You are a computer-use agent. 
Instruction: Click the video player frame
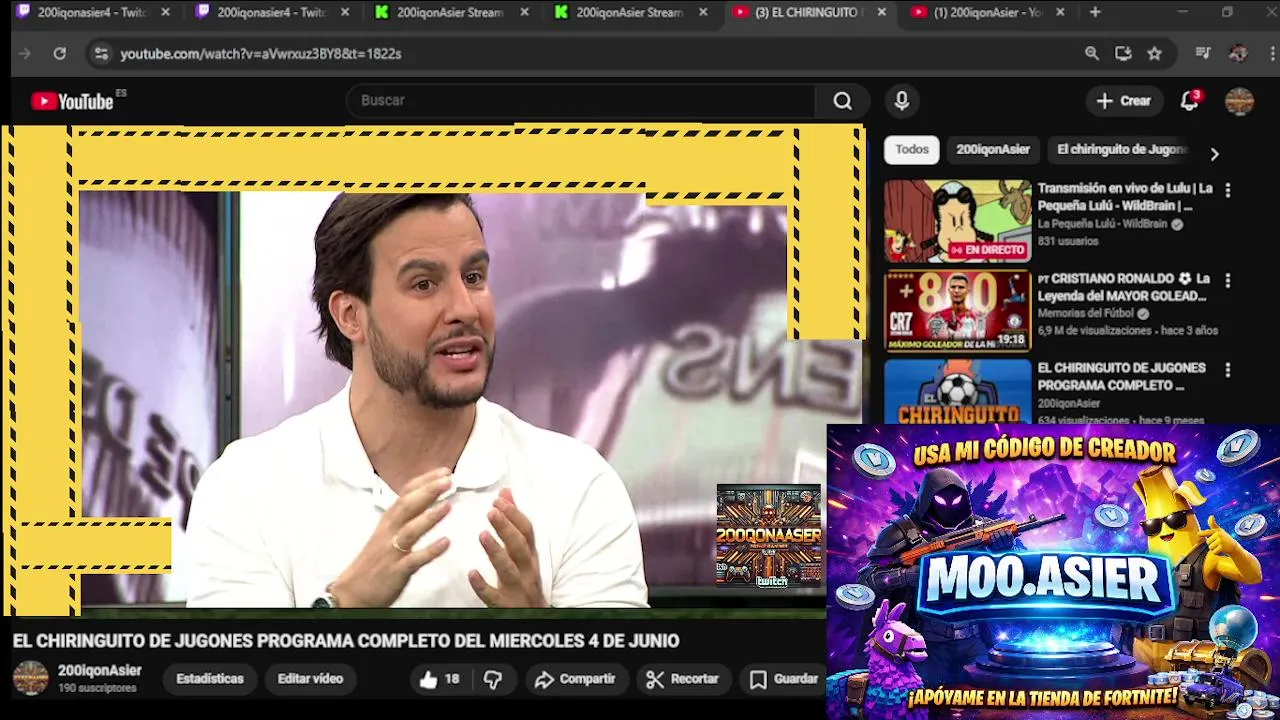[433, 370]
